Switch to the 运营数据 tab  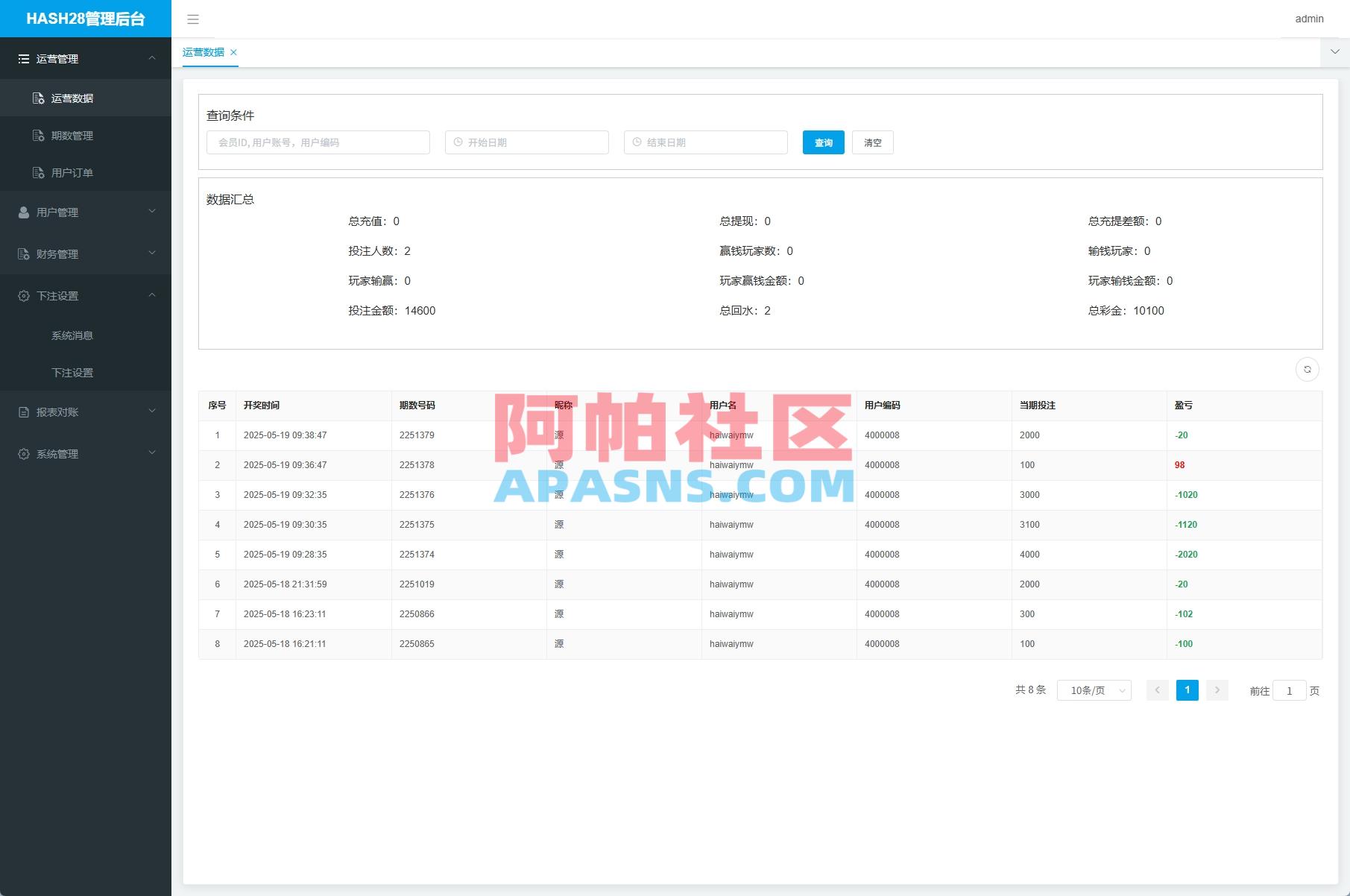[204, 52]
